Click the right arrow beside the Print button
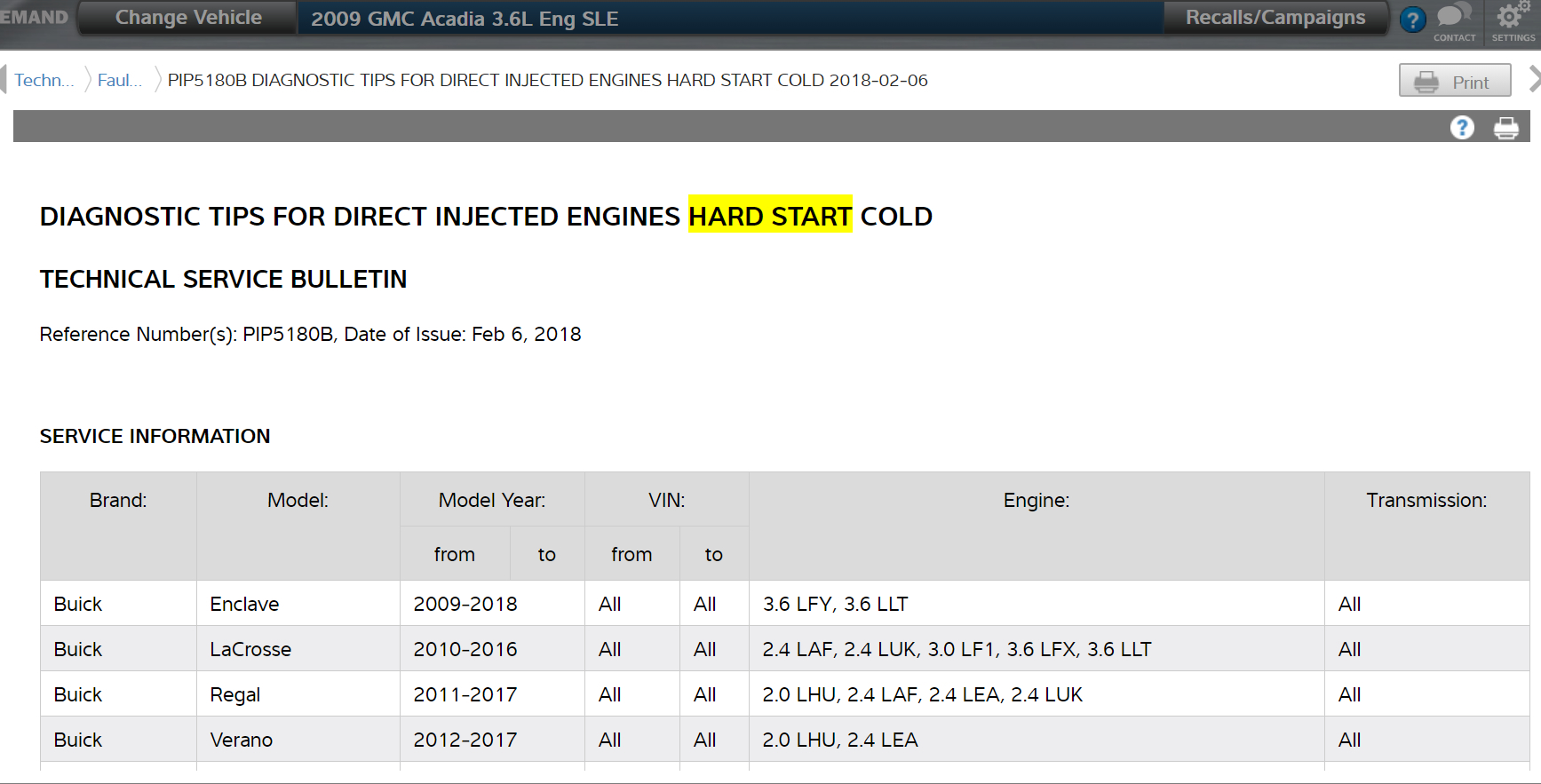This screenshot has height=784, width=1541. (x=1533, y=80)
